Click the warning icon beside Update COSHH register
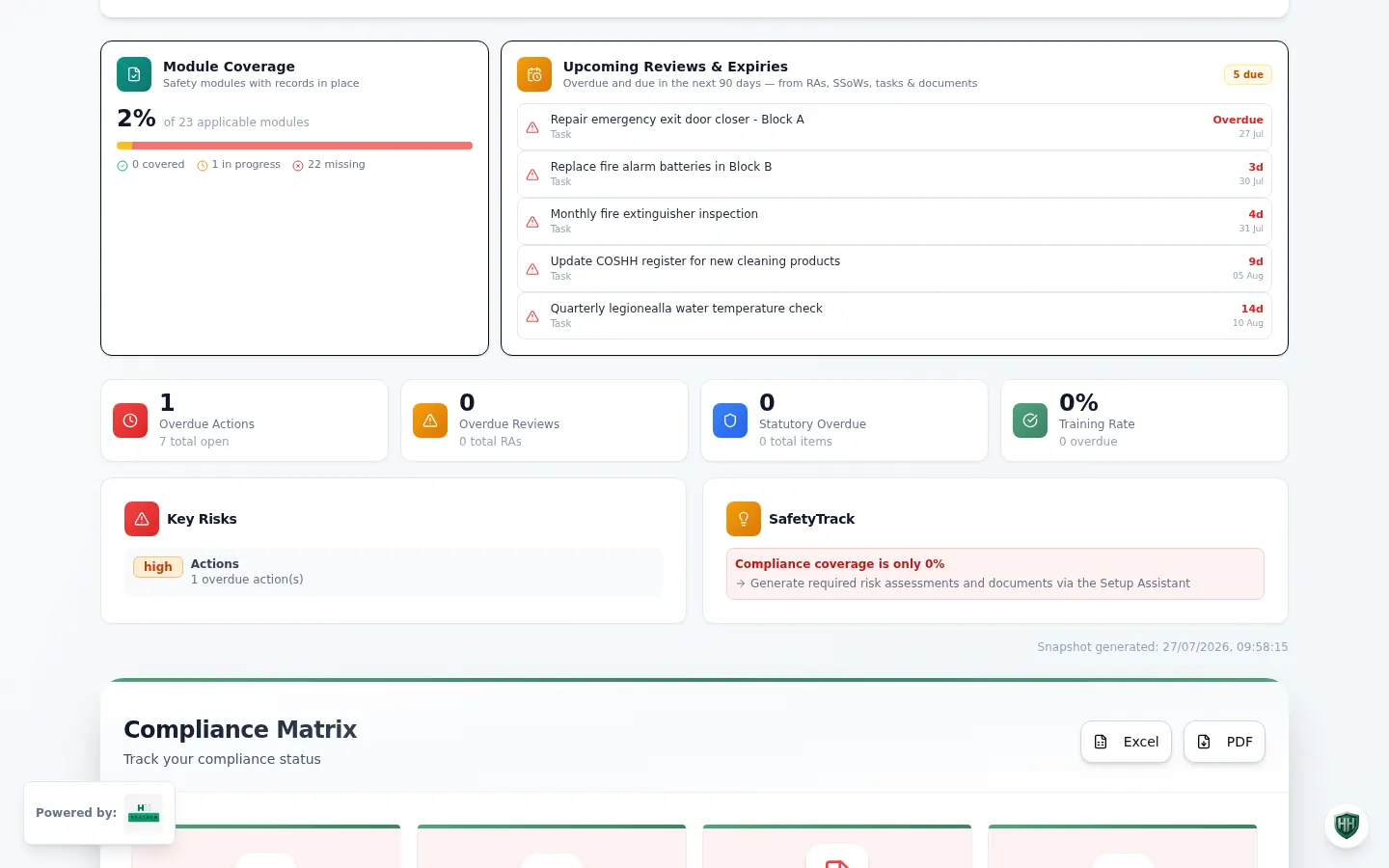The image size is (1389, 868). coord(532,269)
